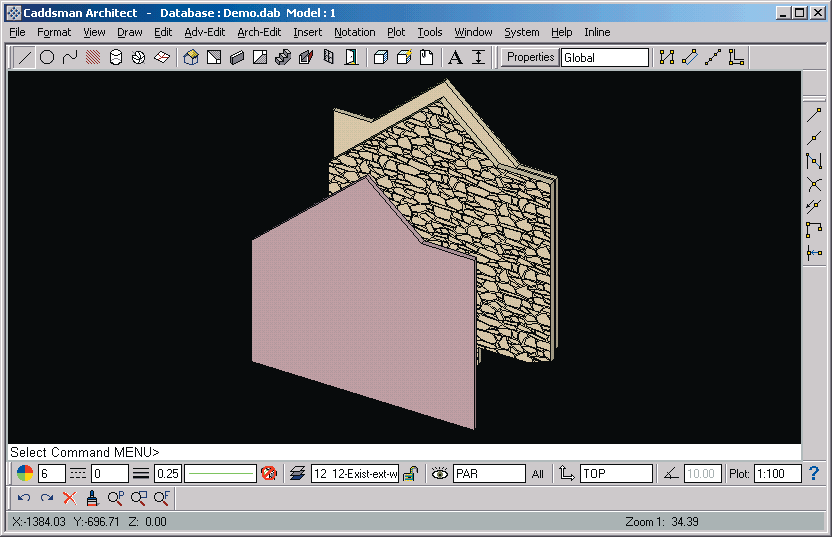Open the layer selector '12-Exist-ext-w' box
Screen dimensions: 832x537
click(355, 474)
